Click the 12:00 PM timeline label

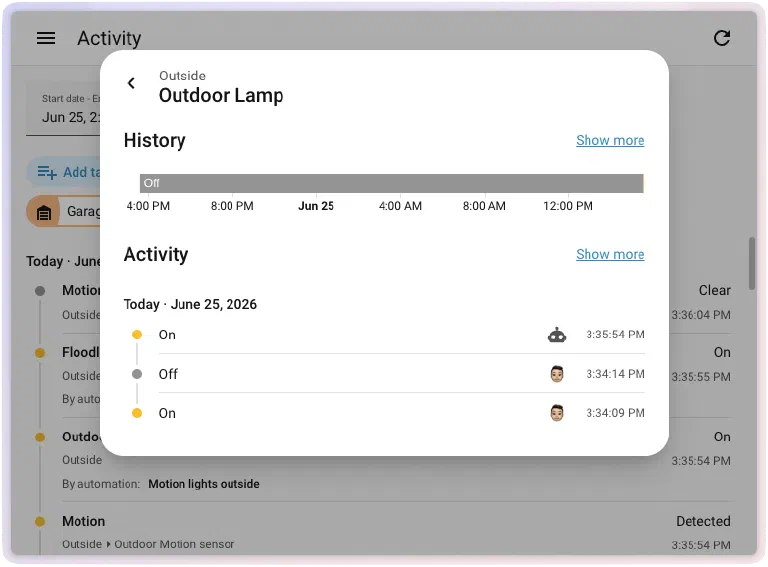click(x=568, y=206)
